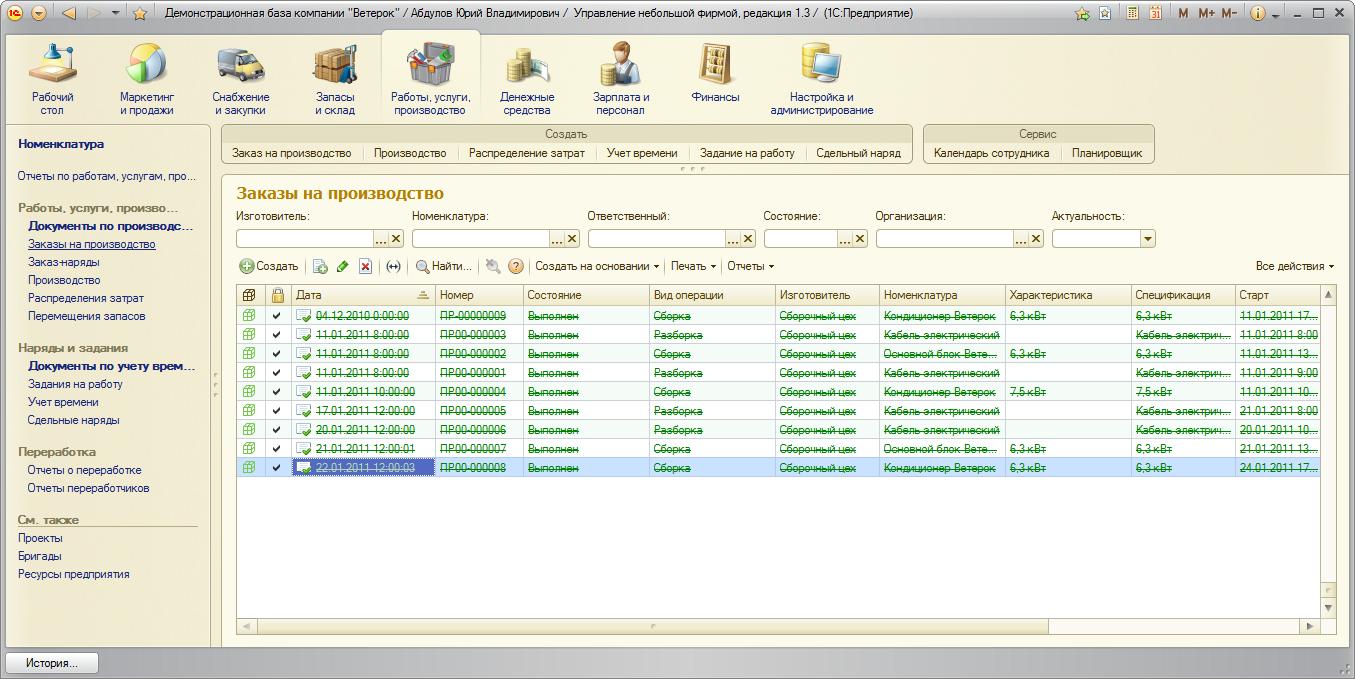Click the M memory button

[x=1184, y=13]
